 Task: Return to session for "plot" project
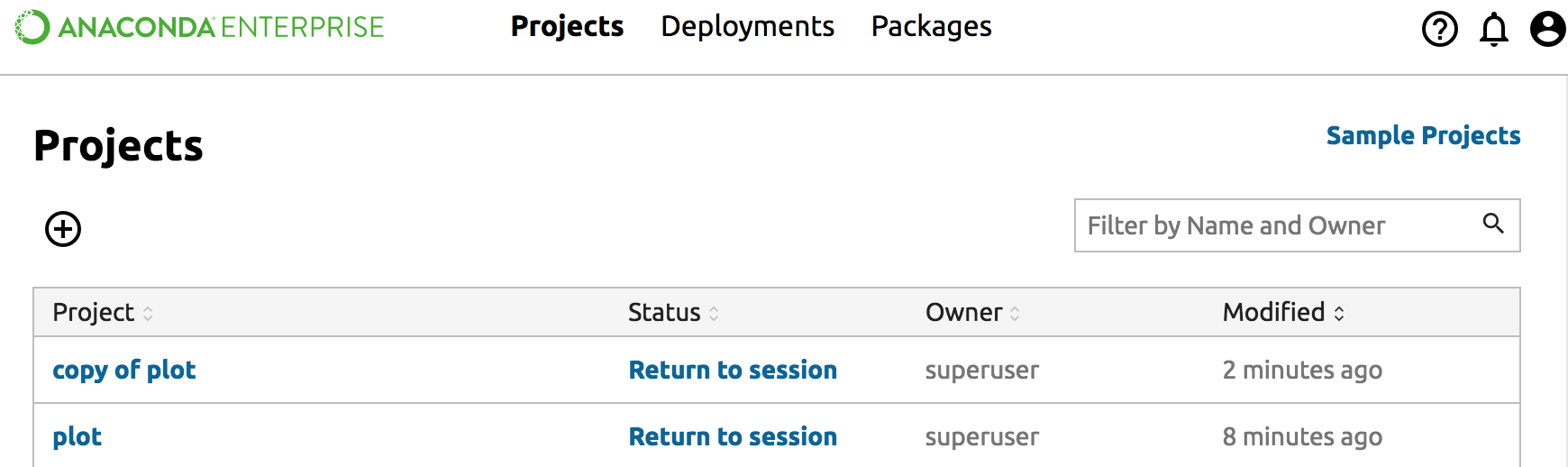click(x=733, y=436)
